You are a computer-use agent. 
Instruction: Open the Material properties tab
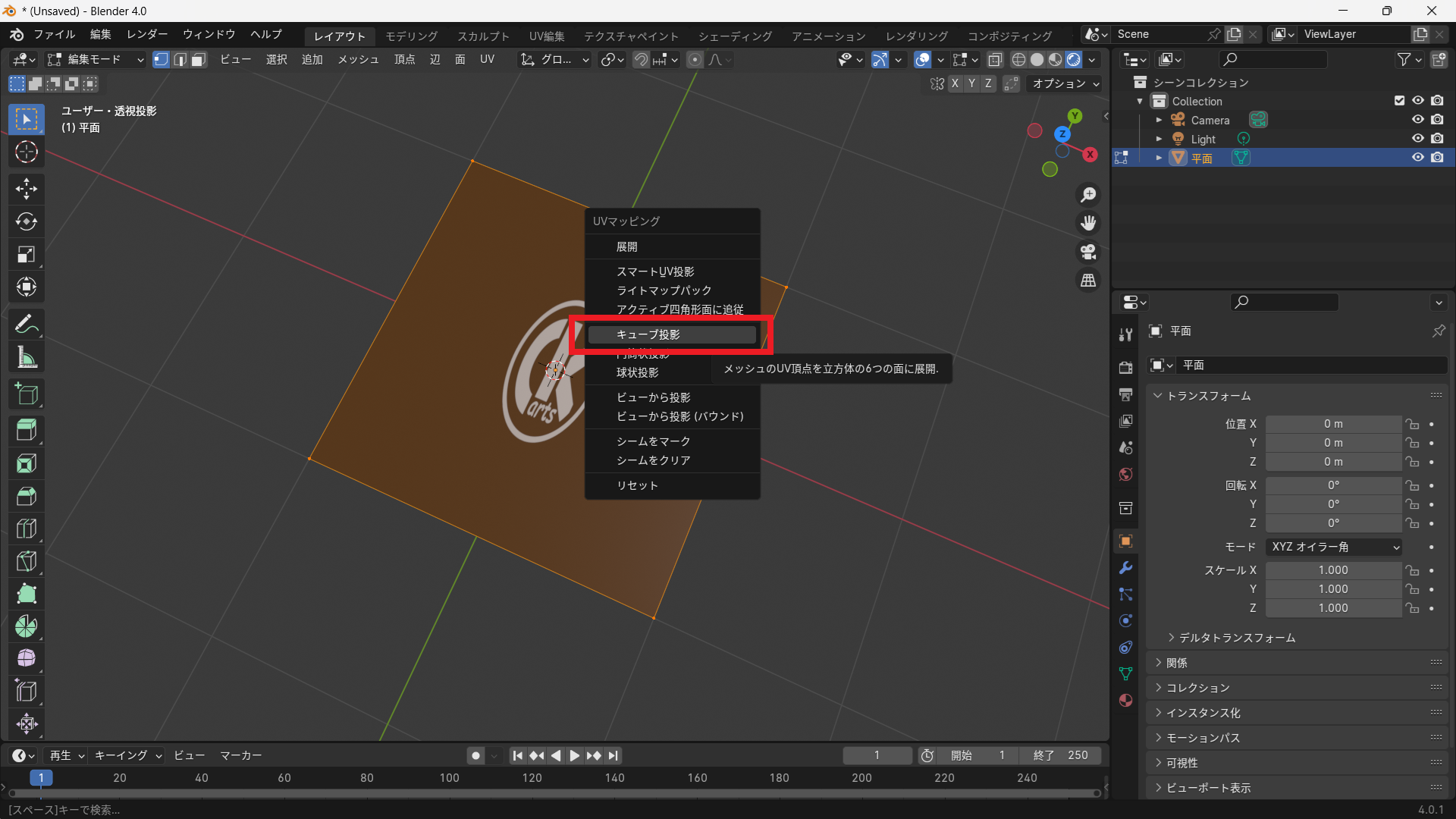point(1125,700)
